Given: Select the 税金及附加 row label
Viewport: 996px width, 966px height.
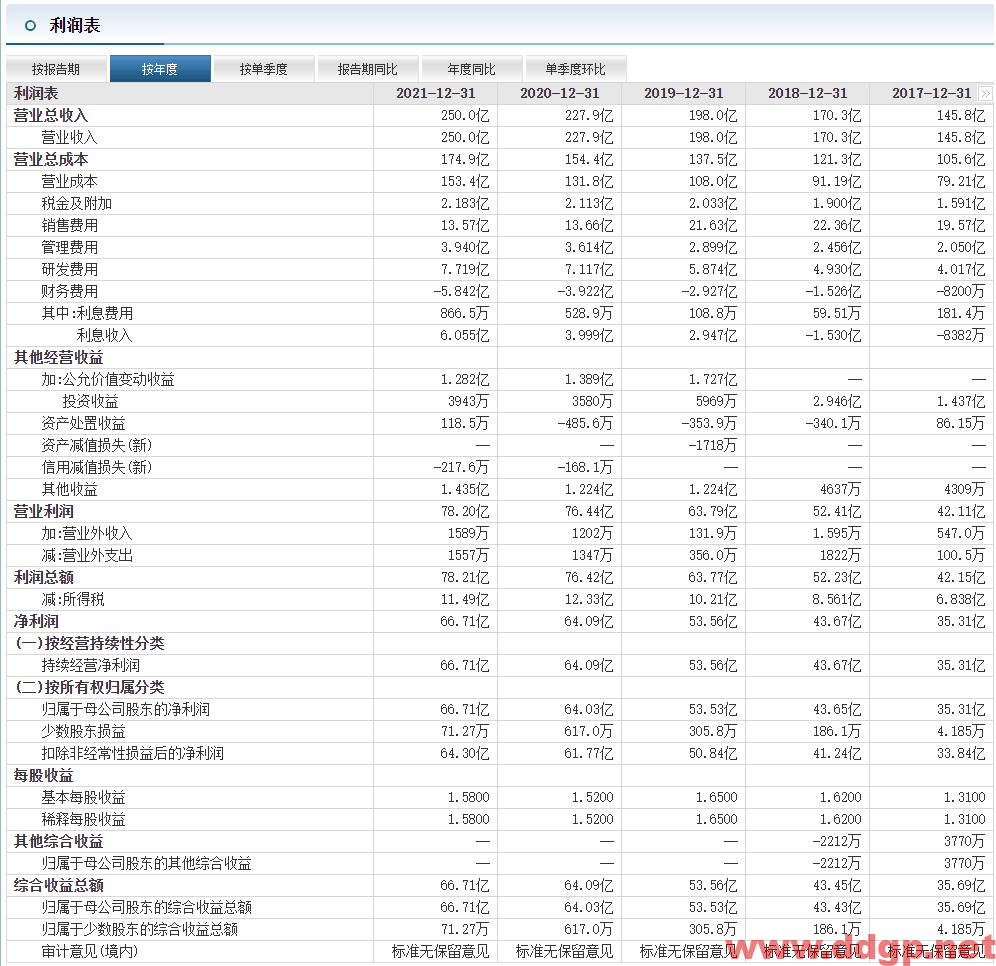Looking at the screenshot, I should [x=77, y=203].
